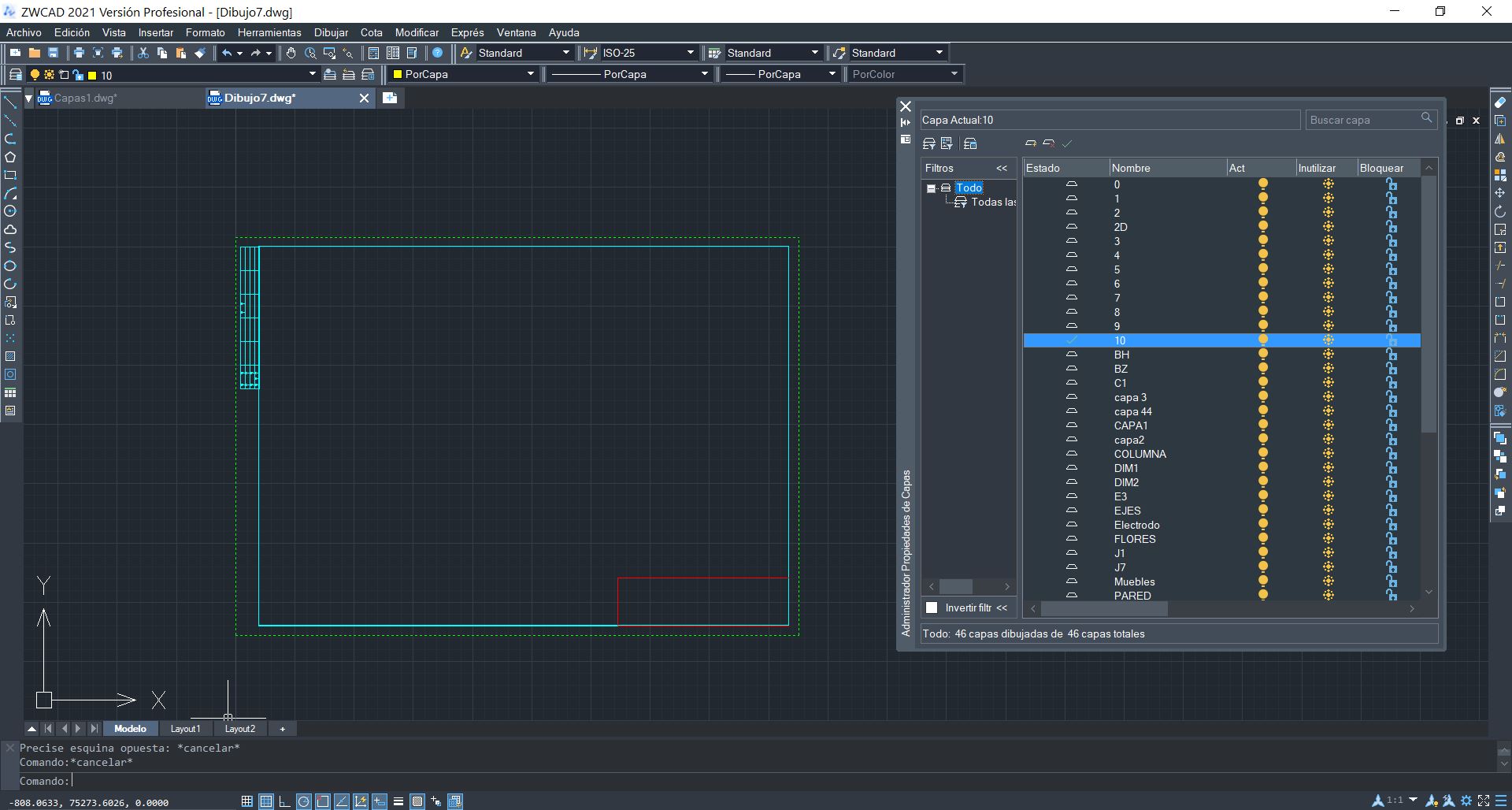Open the Help question mark icon
This screenshot has height=810, width=1512.
[x=438, y=53]
